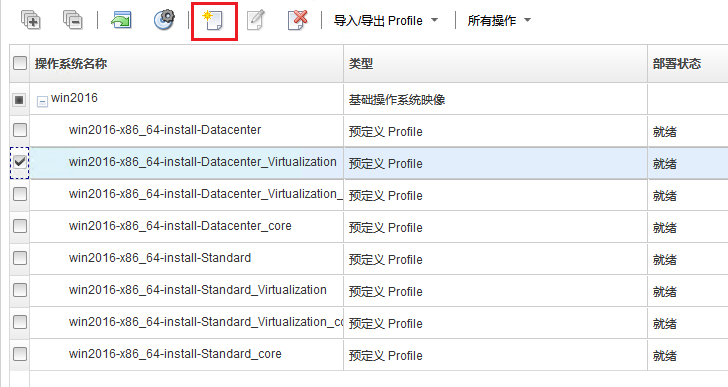728x387 pixels.
Task: Open the disc with gear settings icon
Action: (164, 20)
